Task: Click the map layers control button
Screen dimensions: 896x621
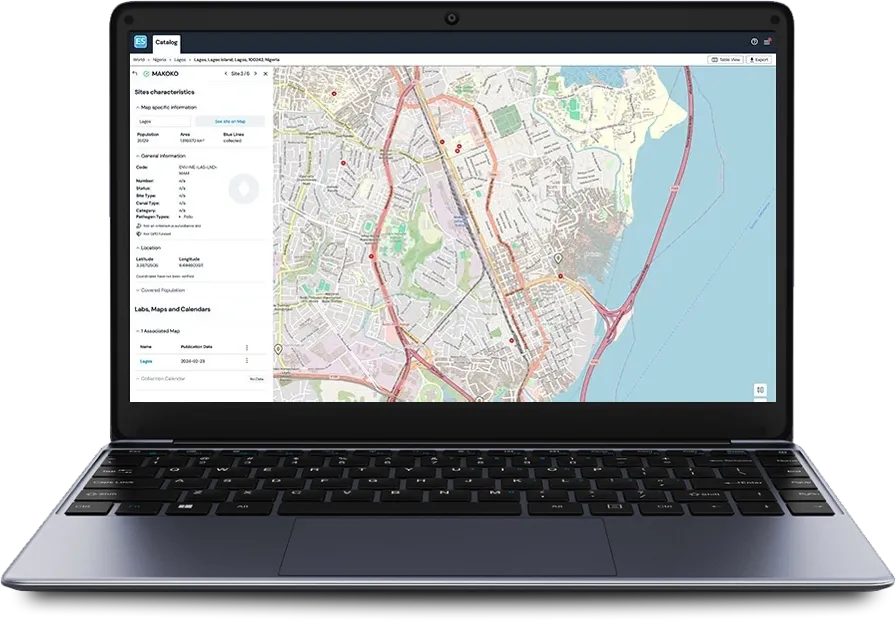Action: [x=760, y=390]
